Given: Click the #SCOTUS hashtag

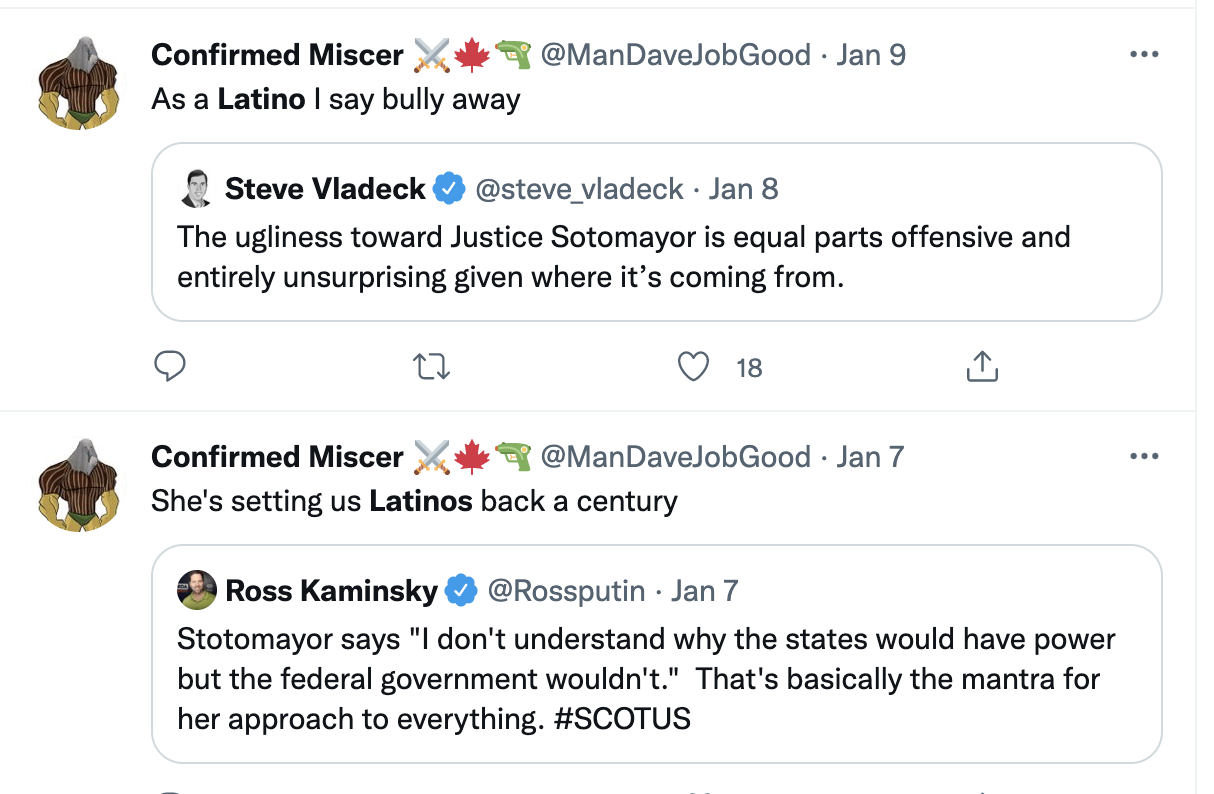Looking at the screenshot, I should [620, 719].
